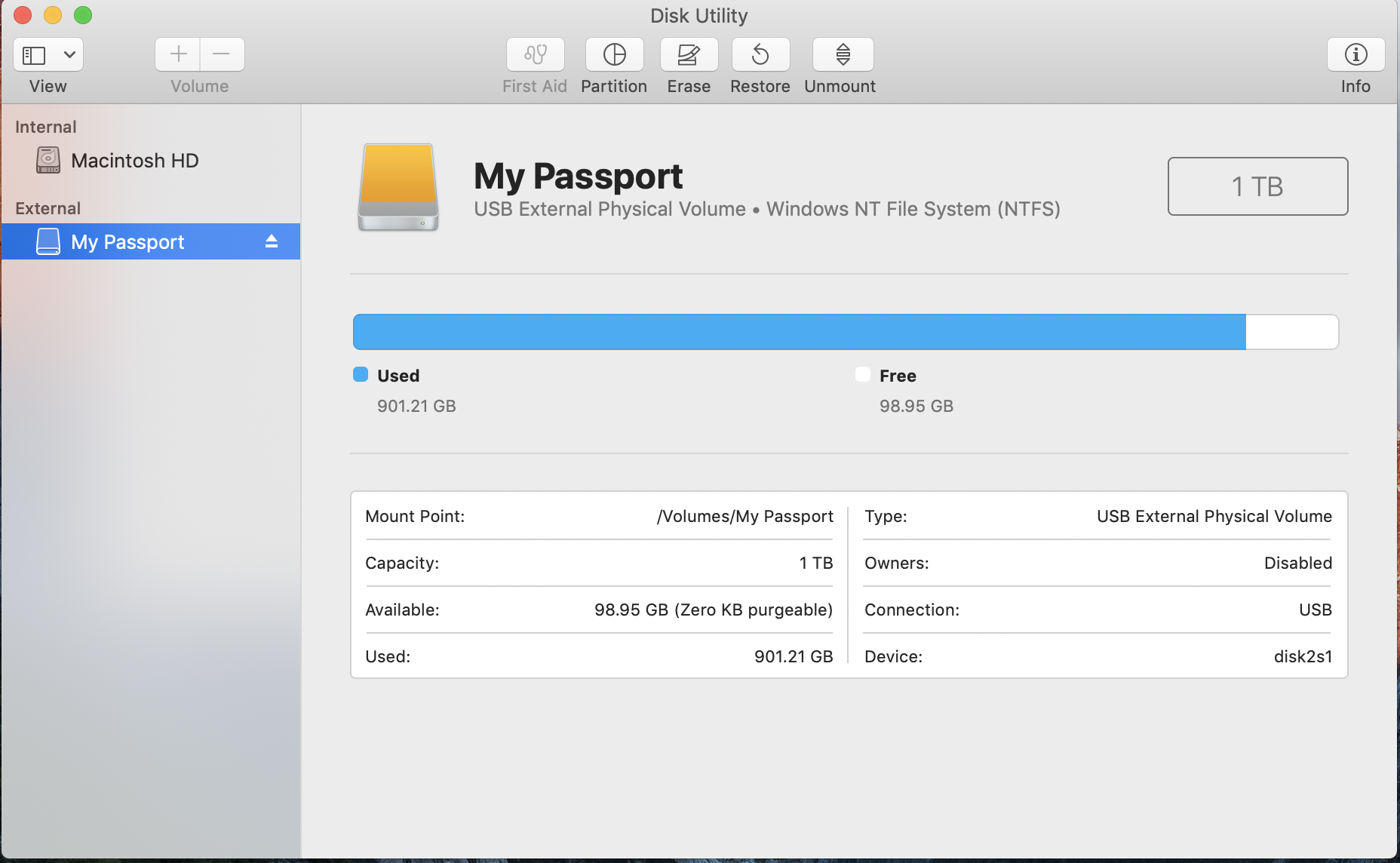Run First Aid stethoscope tool
The height and width of the screenshot is (863, 1400).
click(536, 54)
